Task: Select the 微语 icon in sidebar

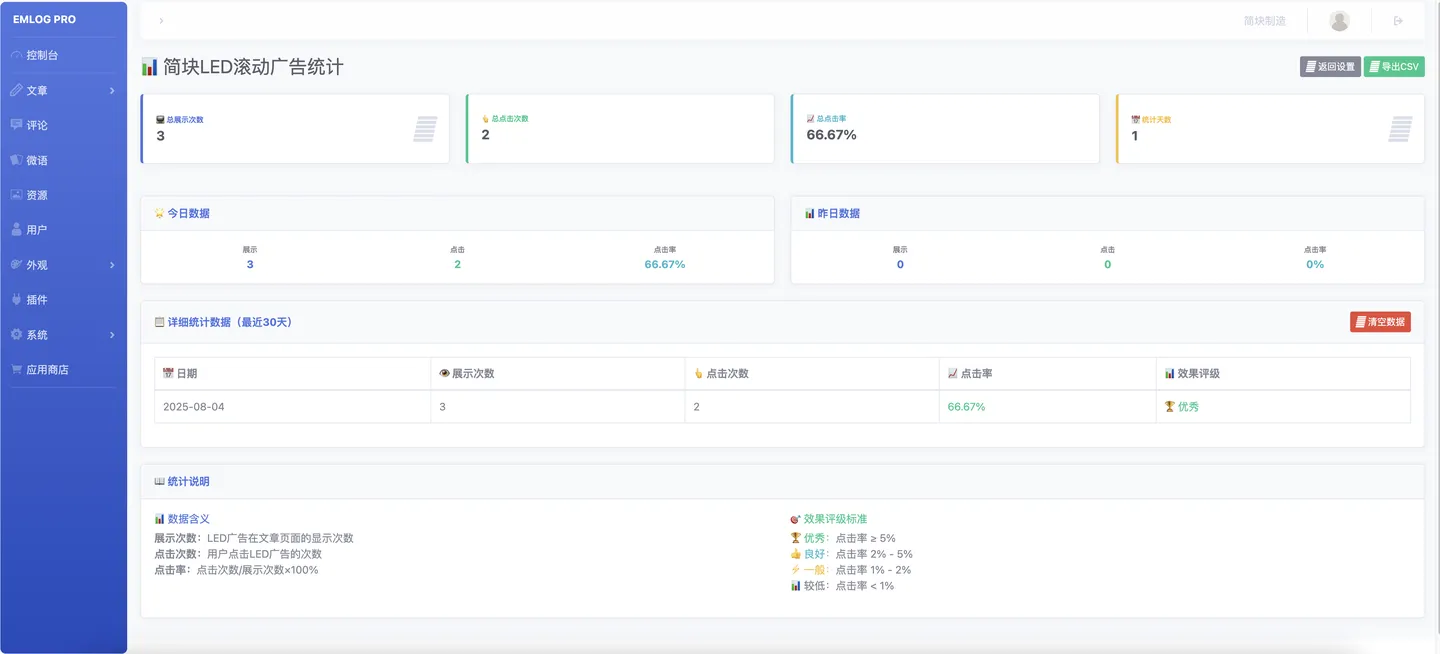Action: [x=16, y=160]
